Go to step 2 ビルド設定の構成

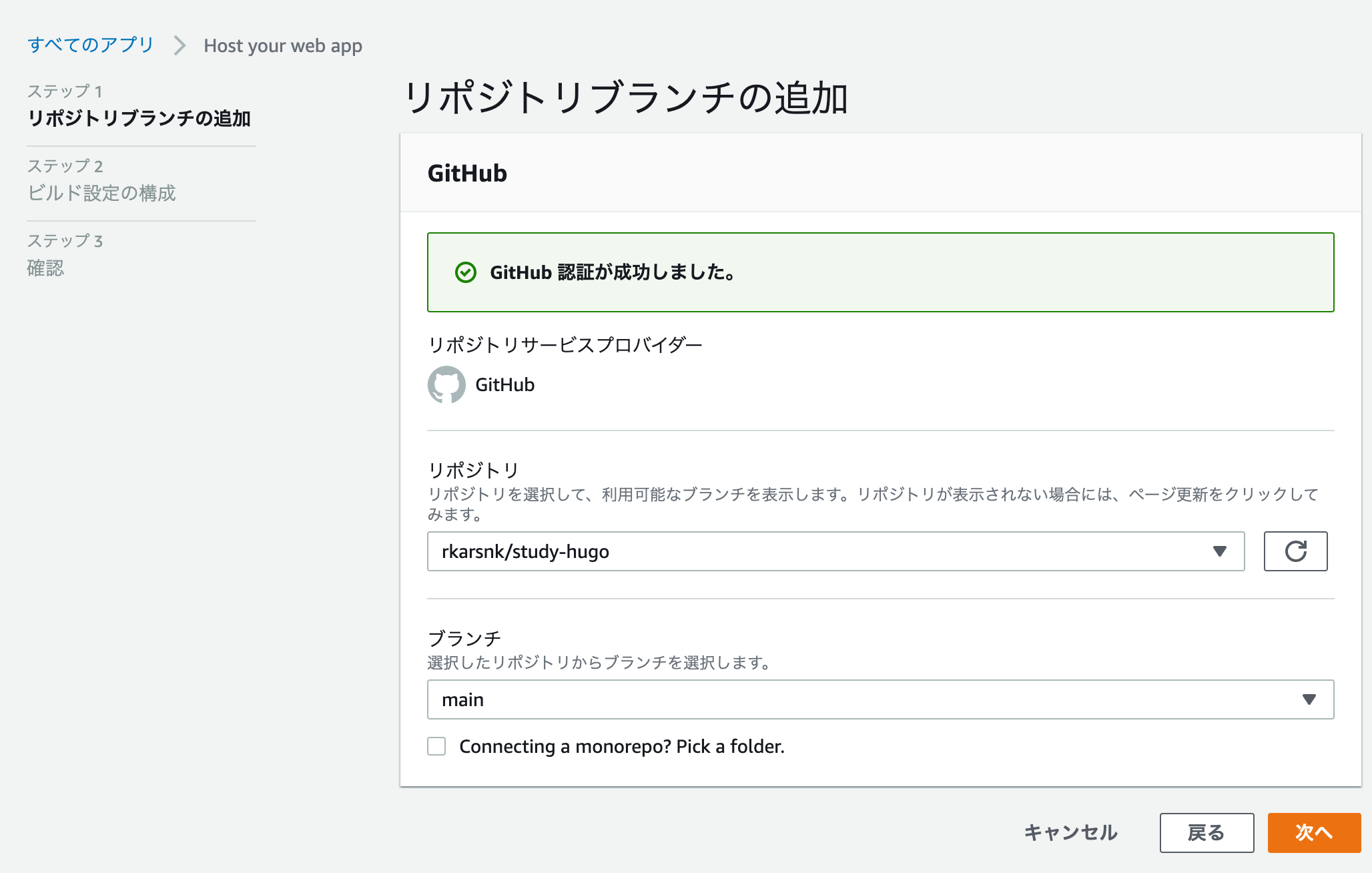101,193
